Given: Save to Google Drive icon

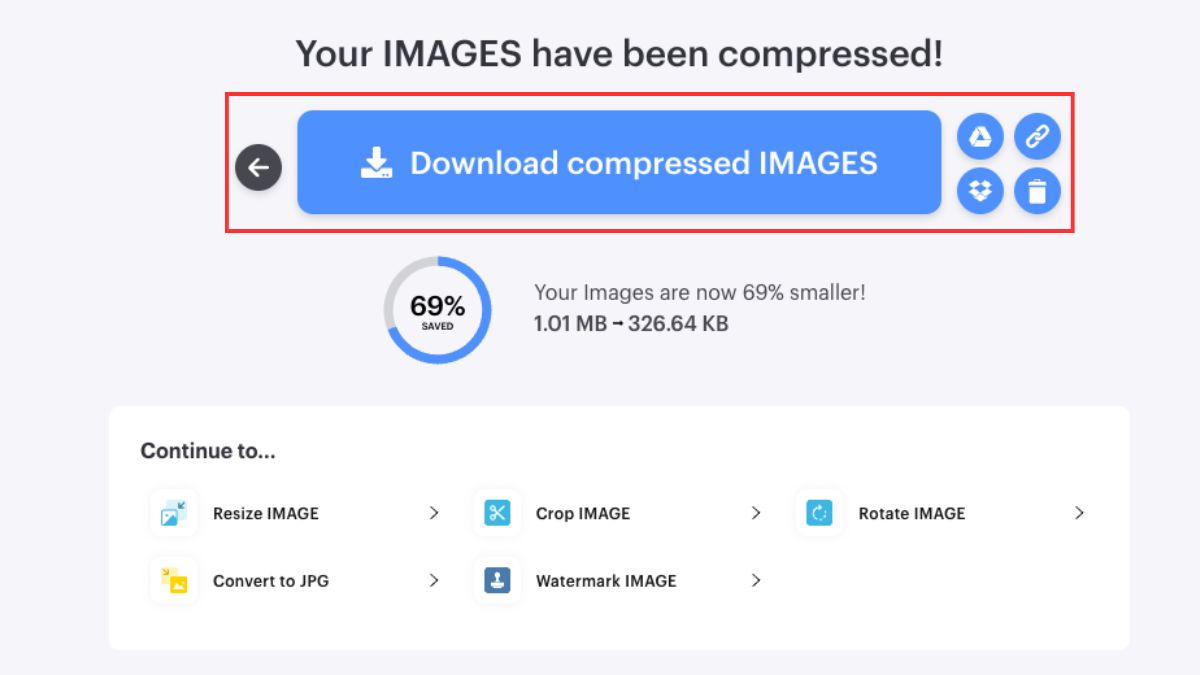Looking at the screenshot, I should (980, 137).
